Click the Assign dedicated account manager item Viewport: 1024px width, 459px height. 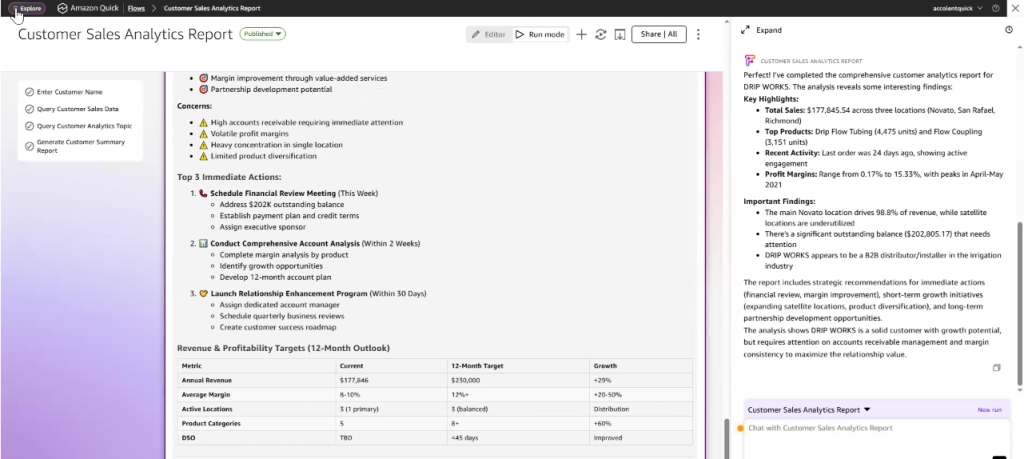tap(280, 305)
